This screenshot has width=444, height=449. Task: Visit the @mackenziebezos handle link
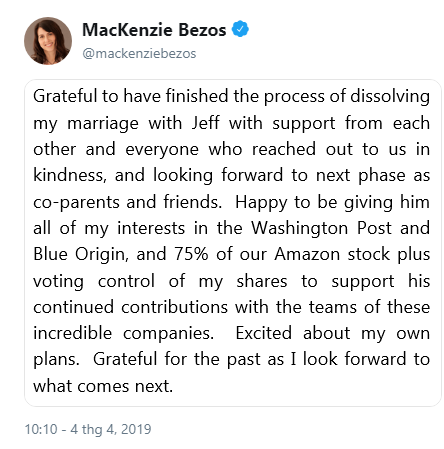click(x=139, y=54)
